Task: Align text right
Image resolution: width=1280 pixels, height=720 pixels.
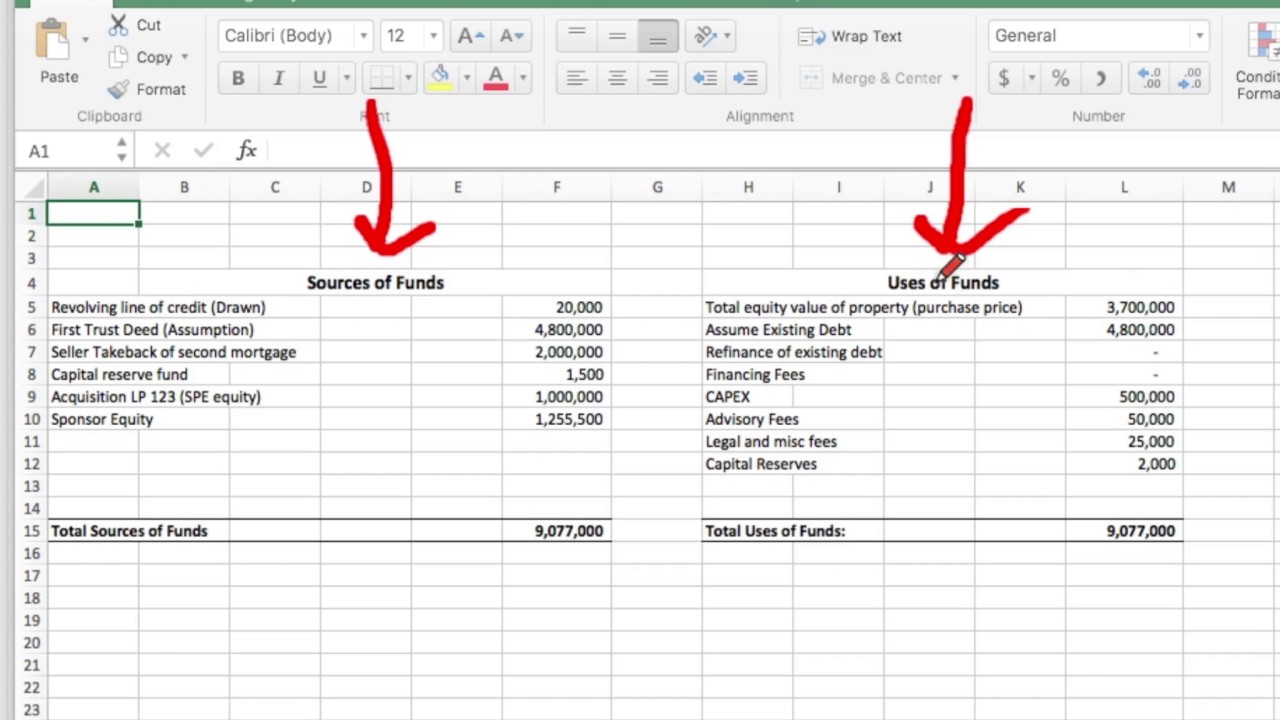Action: click(x=657, y=78)
